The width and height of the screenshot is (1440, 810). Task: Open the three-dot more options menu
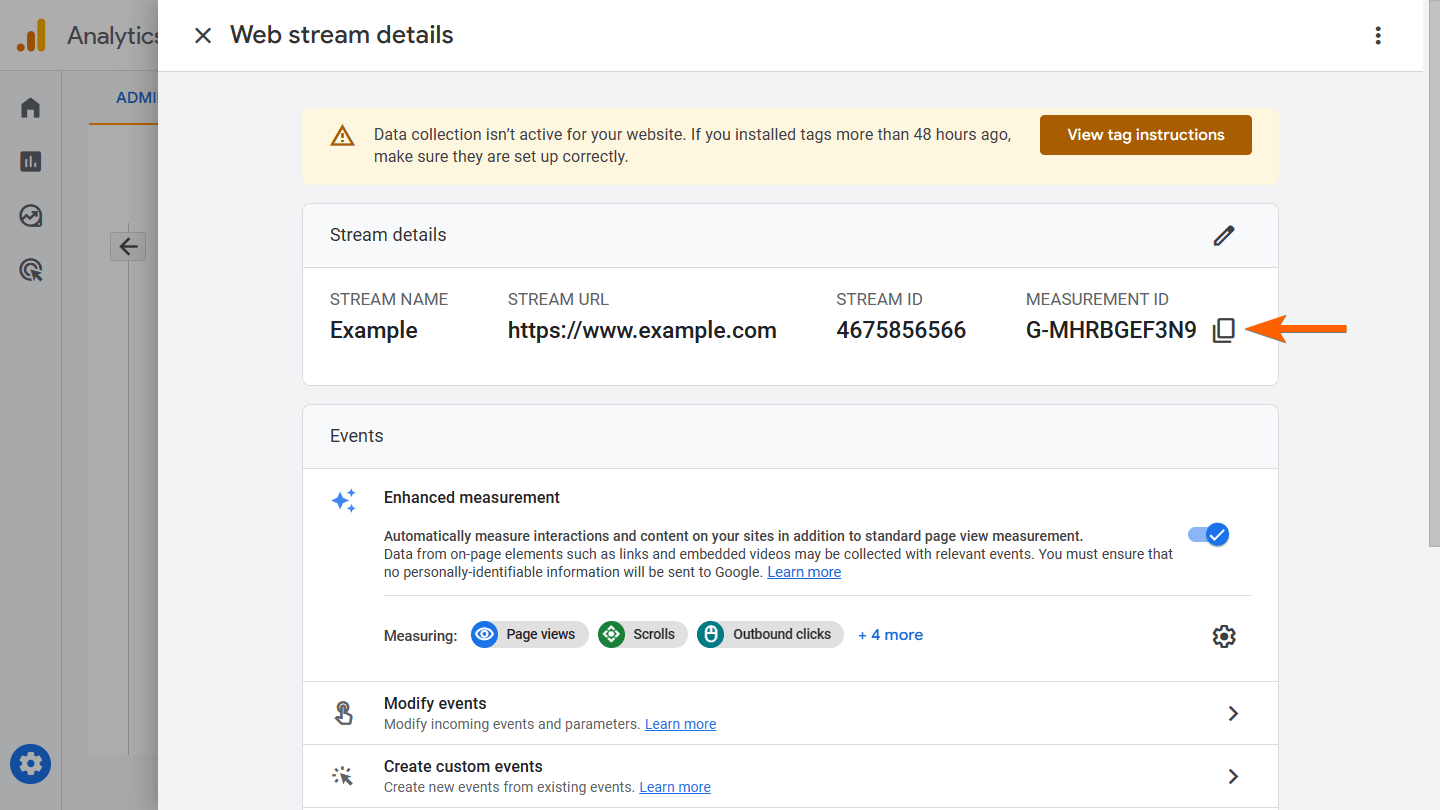coord(1378,36)
